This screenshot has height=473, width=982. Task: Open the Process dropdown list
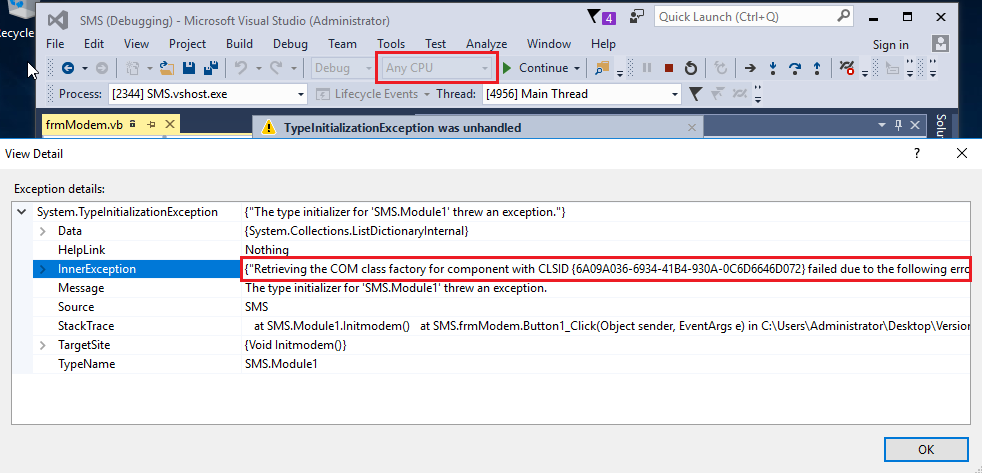click(301, 94)
